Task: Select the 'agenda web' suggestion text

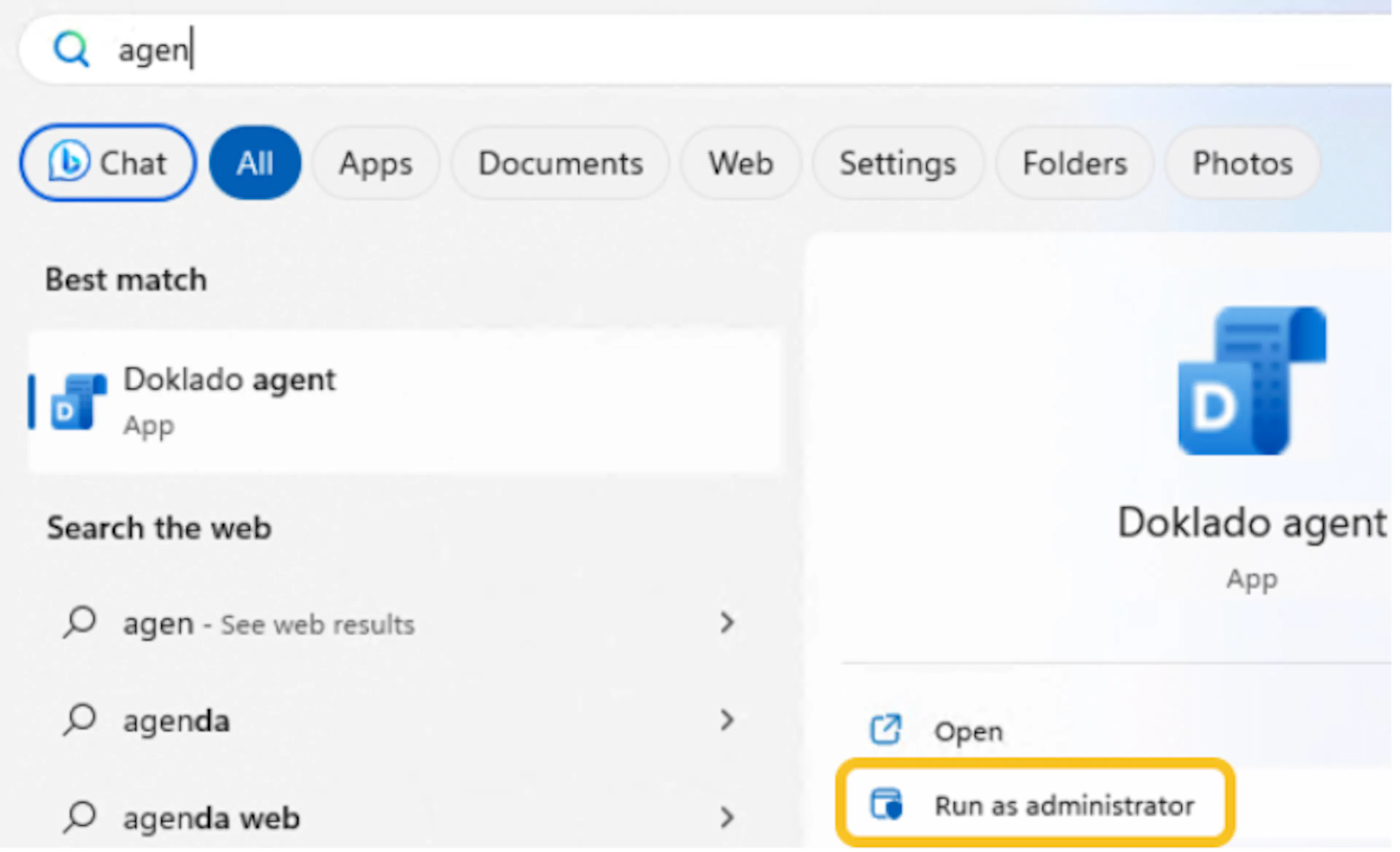Action: (211, 818)
